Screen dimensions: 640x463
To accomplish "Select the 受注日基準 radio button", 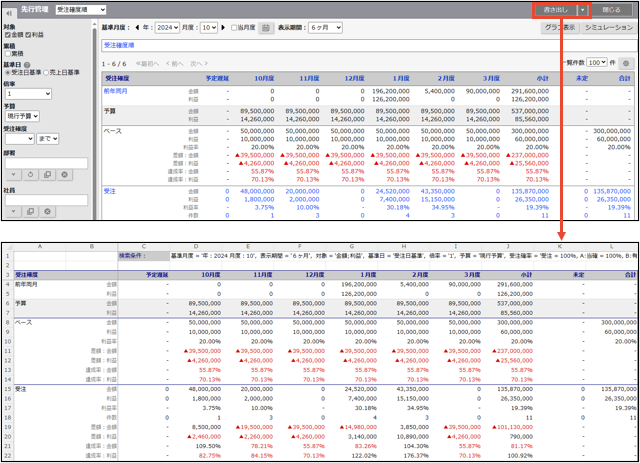I will (7, 72).
